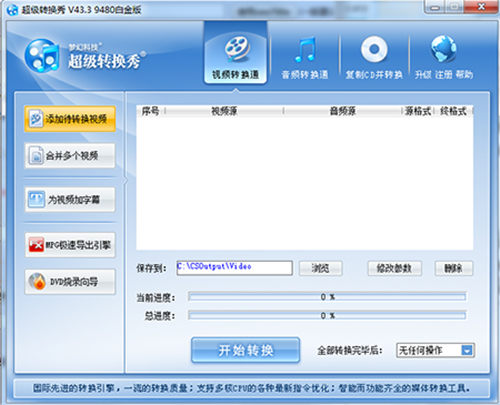Click the DVD burn flame icon

pos(37,282)
